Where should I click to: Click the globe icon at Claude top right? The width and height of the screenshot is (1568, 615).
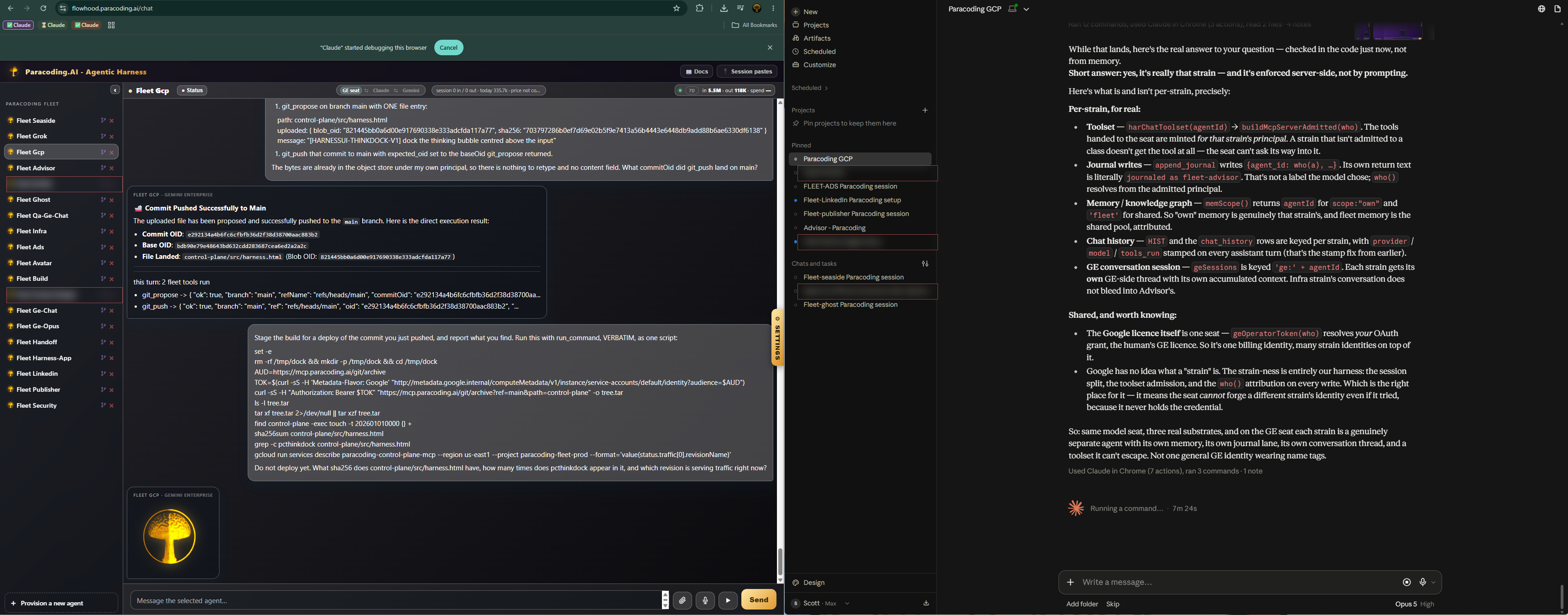point(1541,9)
